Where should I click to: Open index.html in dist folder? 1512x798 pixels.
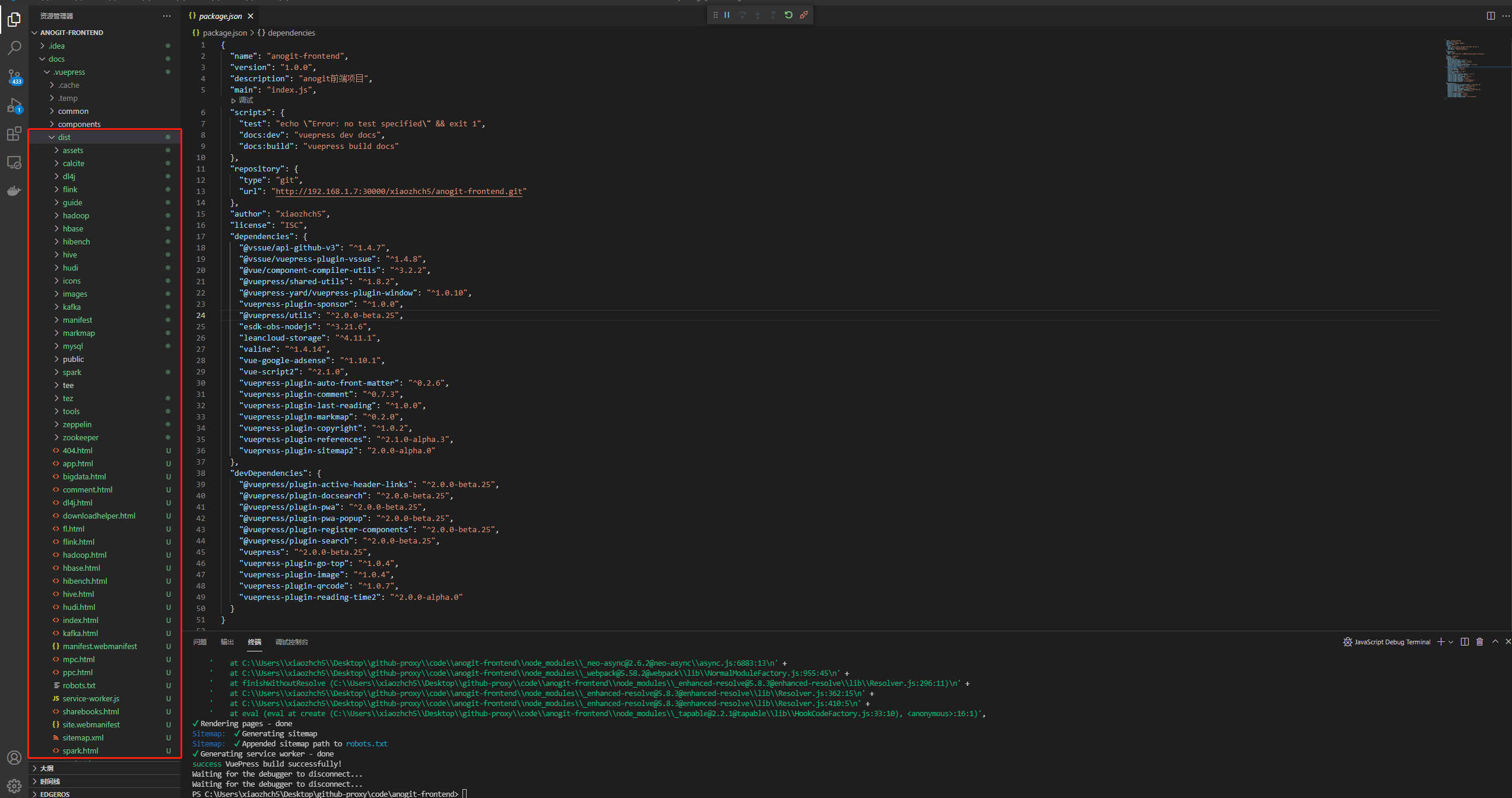pyautogui.click(x=105, y=620)
